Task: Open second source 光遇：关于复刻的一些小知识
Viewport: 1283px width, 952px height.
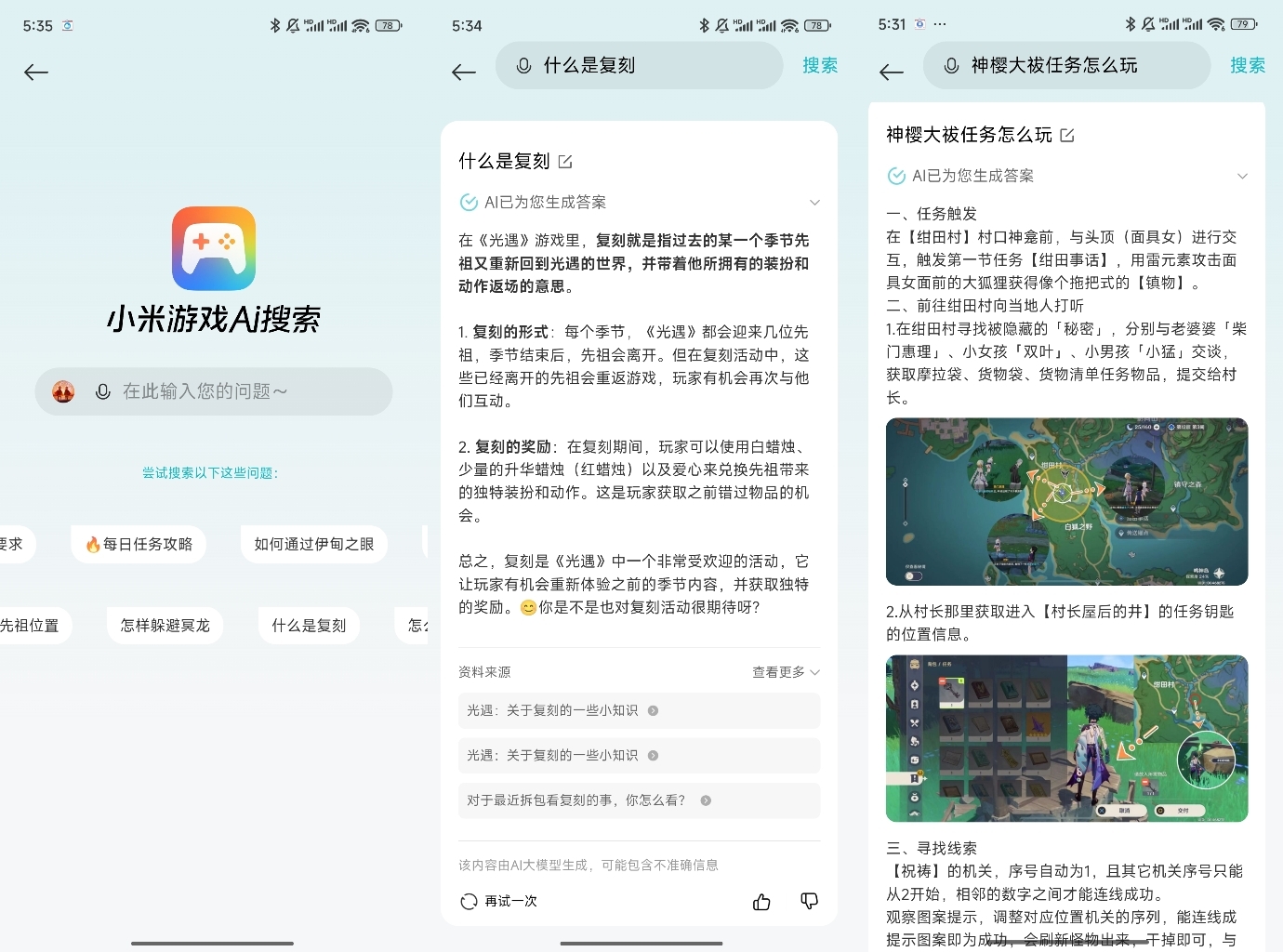Action: [x=640, y=756]
